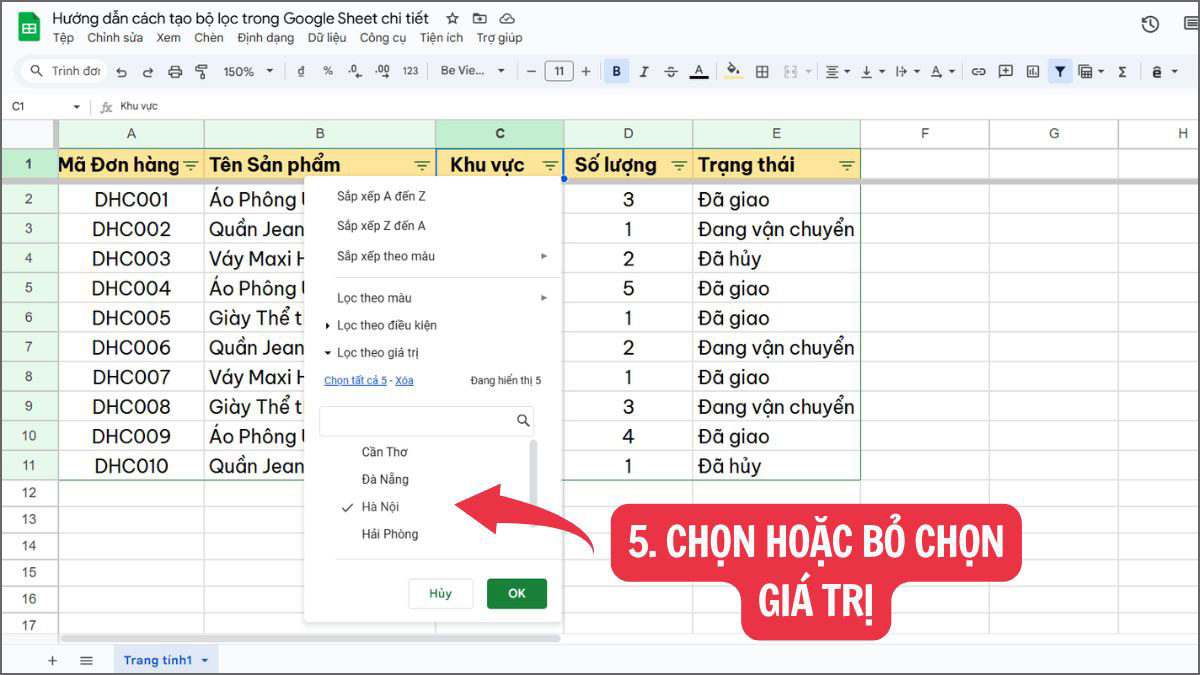
Task: Insert a link from the toolbar
Action: 978,71
